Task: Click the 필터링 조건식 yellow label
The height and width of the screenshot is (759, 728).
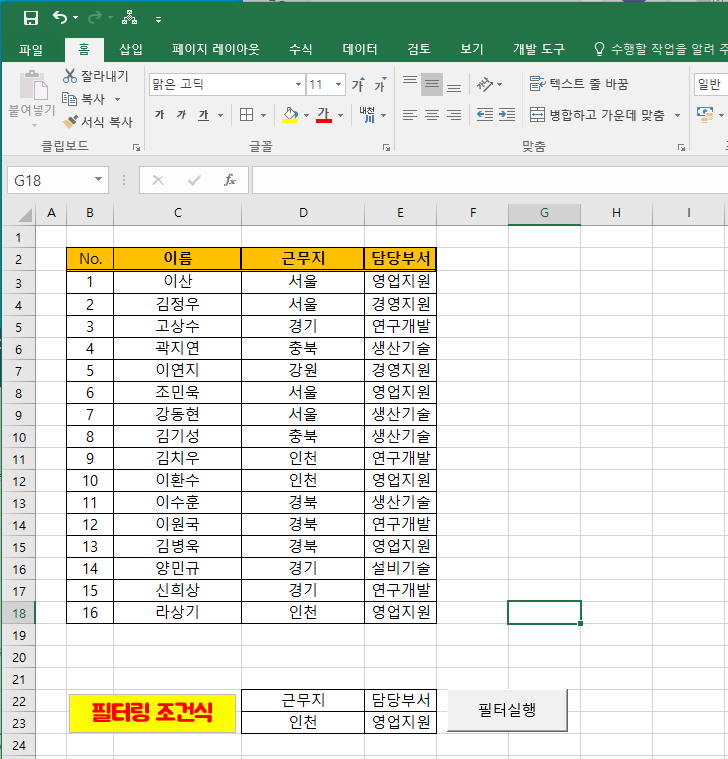Action: coord(152,713)
